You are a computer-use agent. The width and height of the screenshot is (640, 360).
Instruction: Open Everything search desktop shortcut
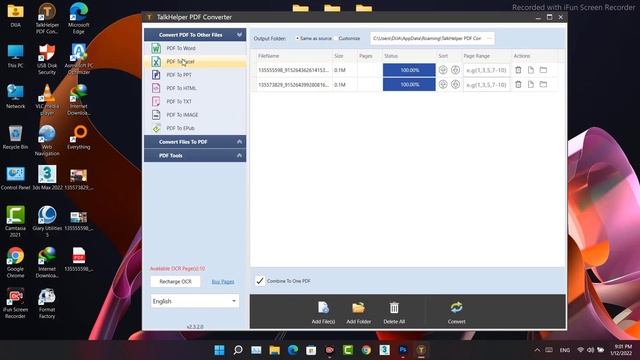point(78,137)
